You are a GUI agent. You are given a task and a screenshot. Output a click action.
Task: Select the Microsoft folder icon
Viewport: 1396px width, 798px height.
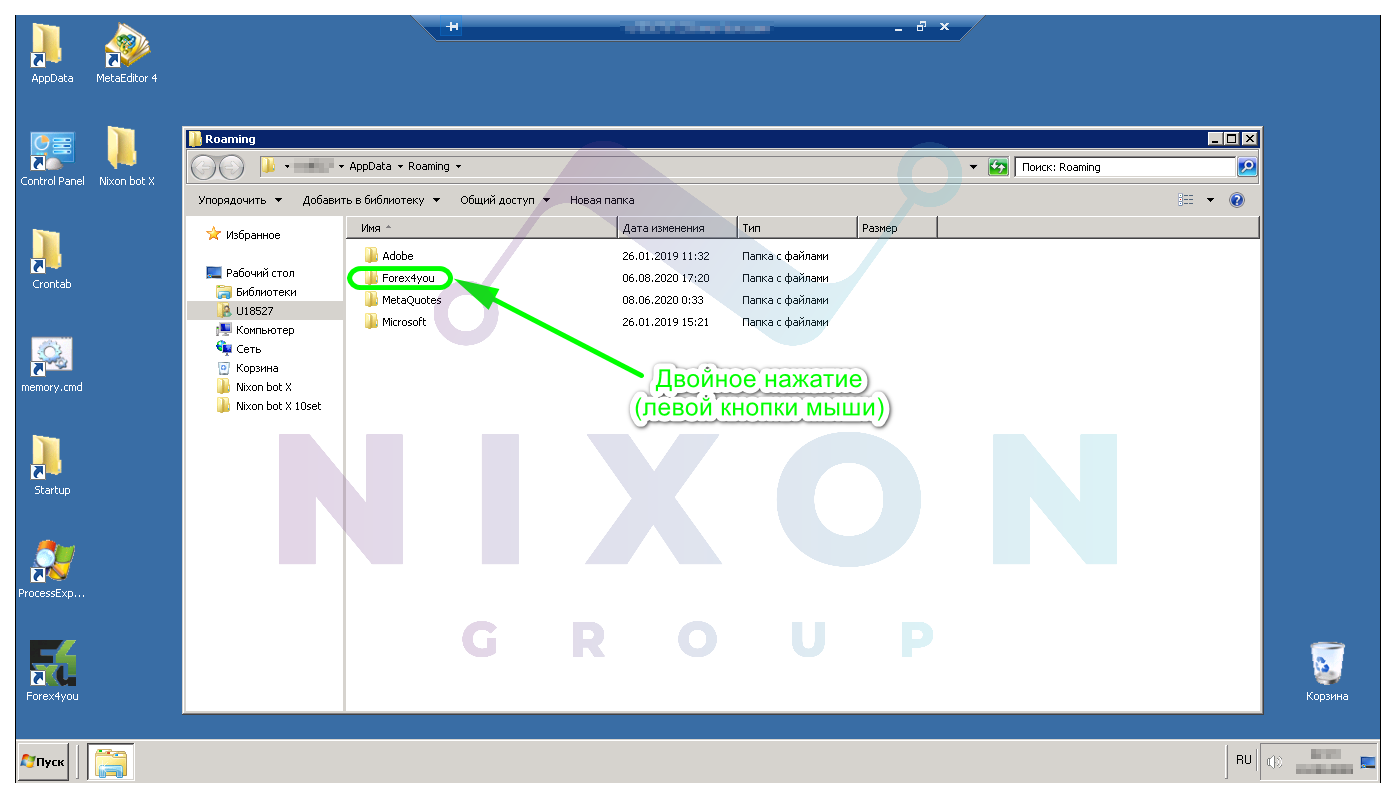[371, 322]
